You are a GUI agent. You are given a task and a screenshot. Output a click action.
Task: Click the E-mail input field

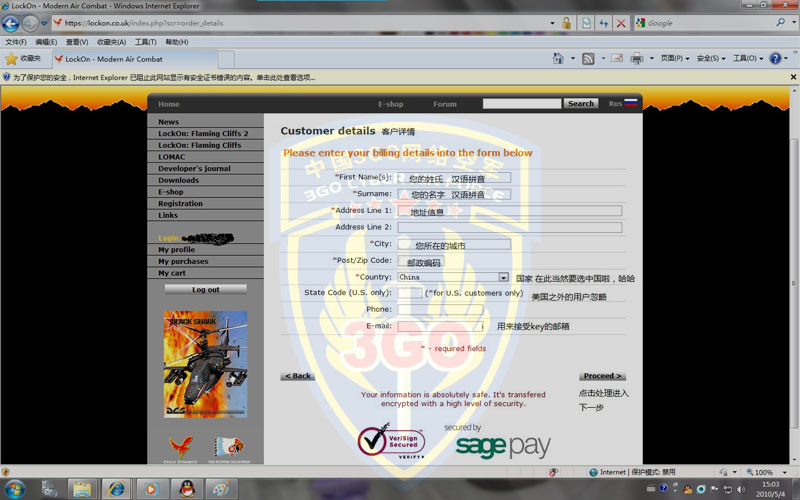(440, 327)
